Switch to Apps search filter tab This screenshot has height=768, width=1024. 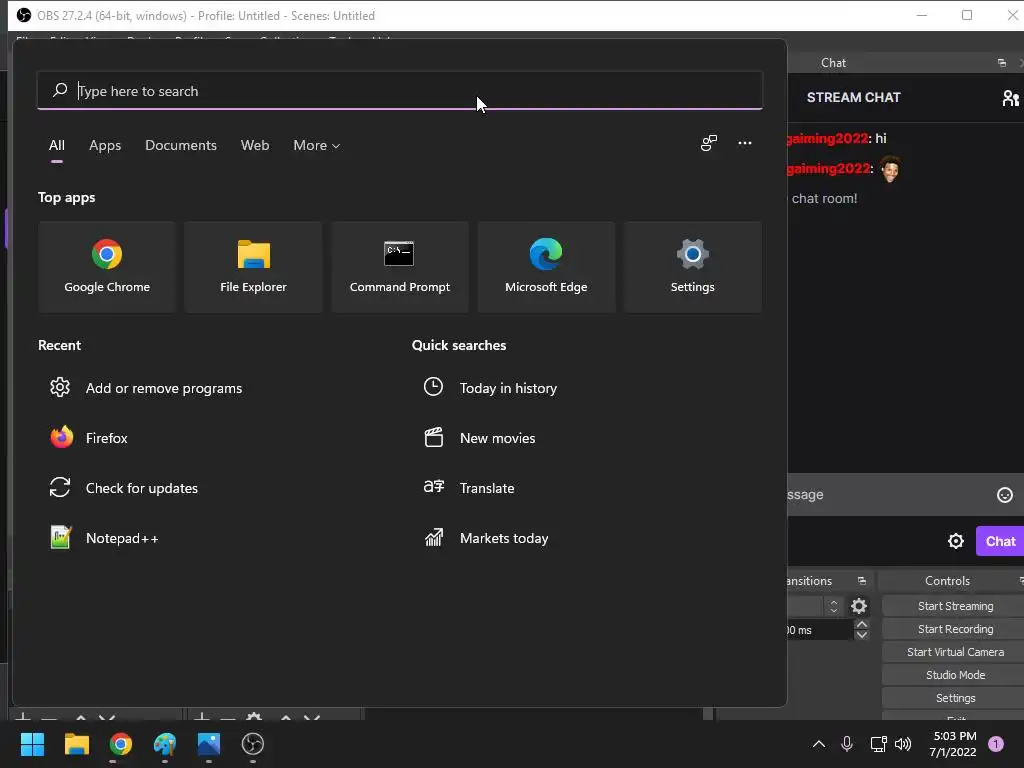[x=105, y=145]
